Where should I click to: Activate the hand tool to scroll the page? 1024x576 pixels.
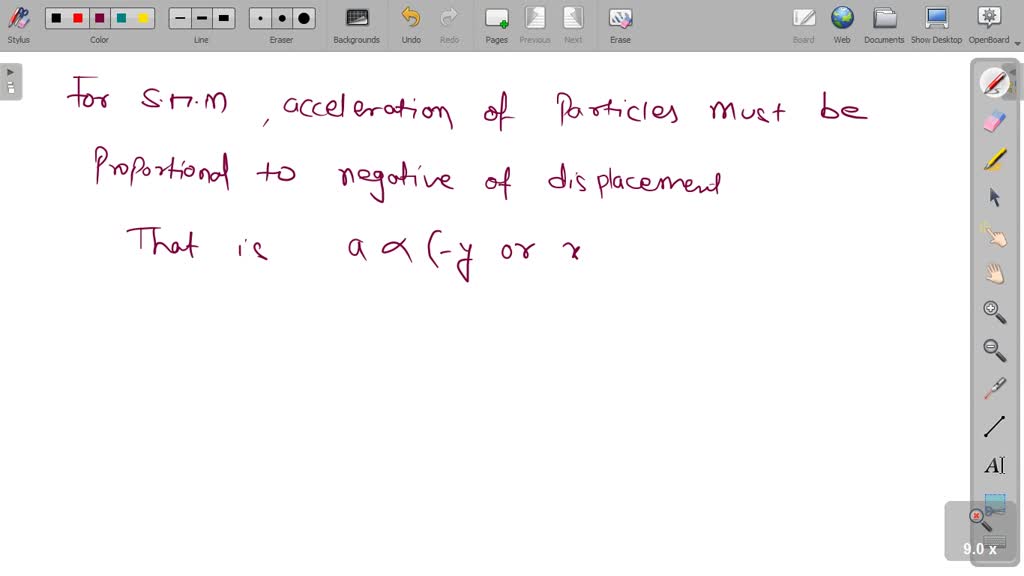994,273
